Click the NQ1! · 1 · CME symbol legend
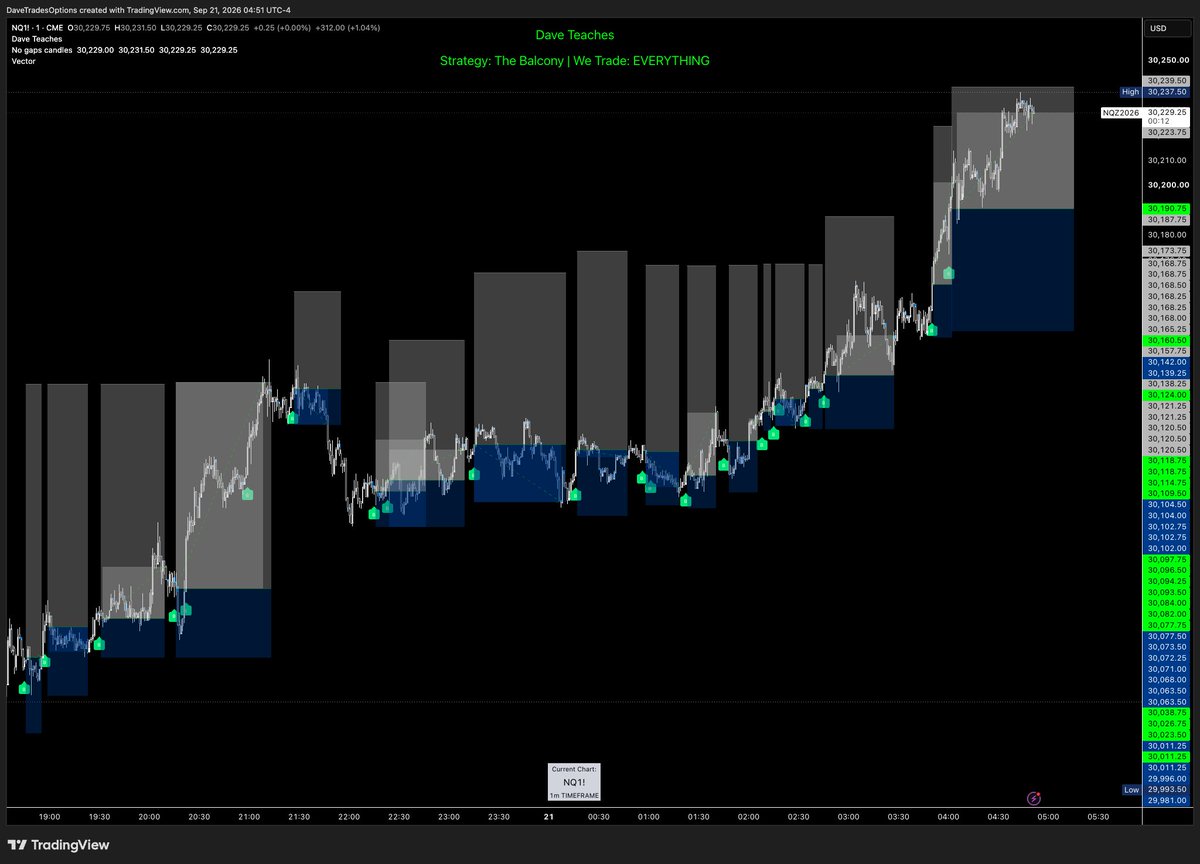1200x864 pixels. pyautogui.click(x=36, y=28)
